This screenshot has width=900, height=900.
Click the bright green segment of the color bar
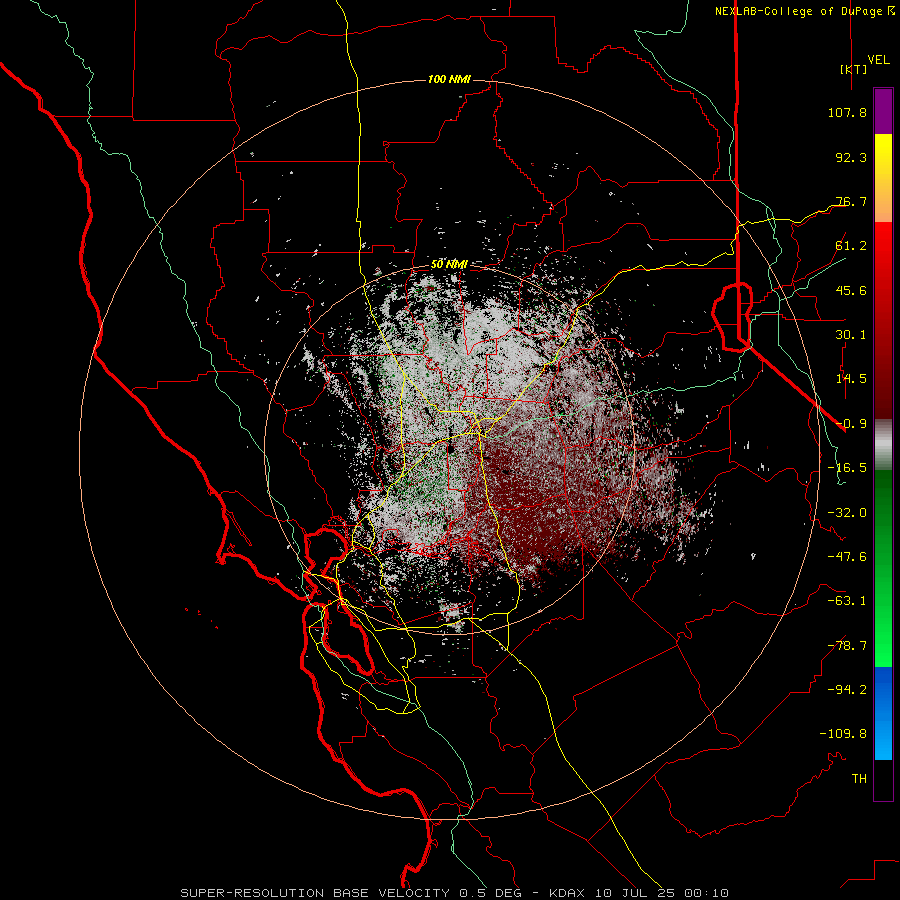click(883, 620)
